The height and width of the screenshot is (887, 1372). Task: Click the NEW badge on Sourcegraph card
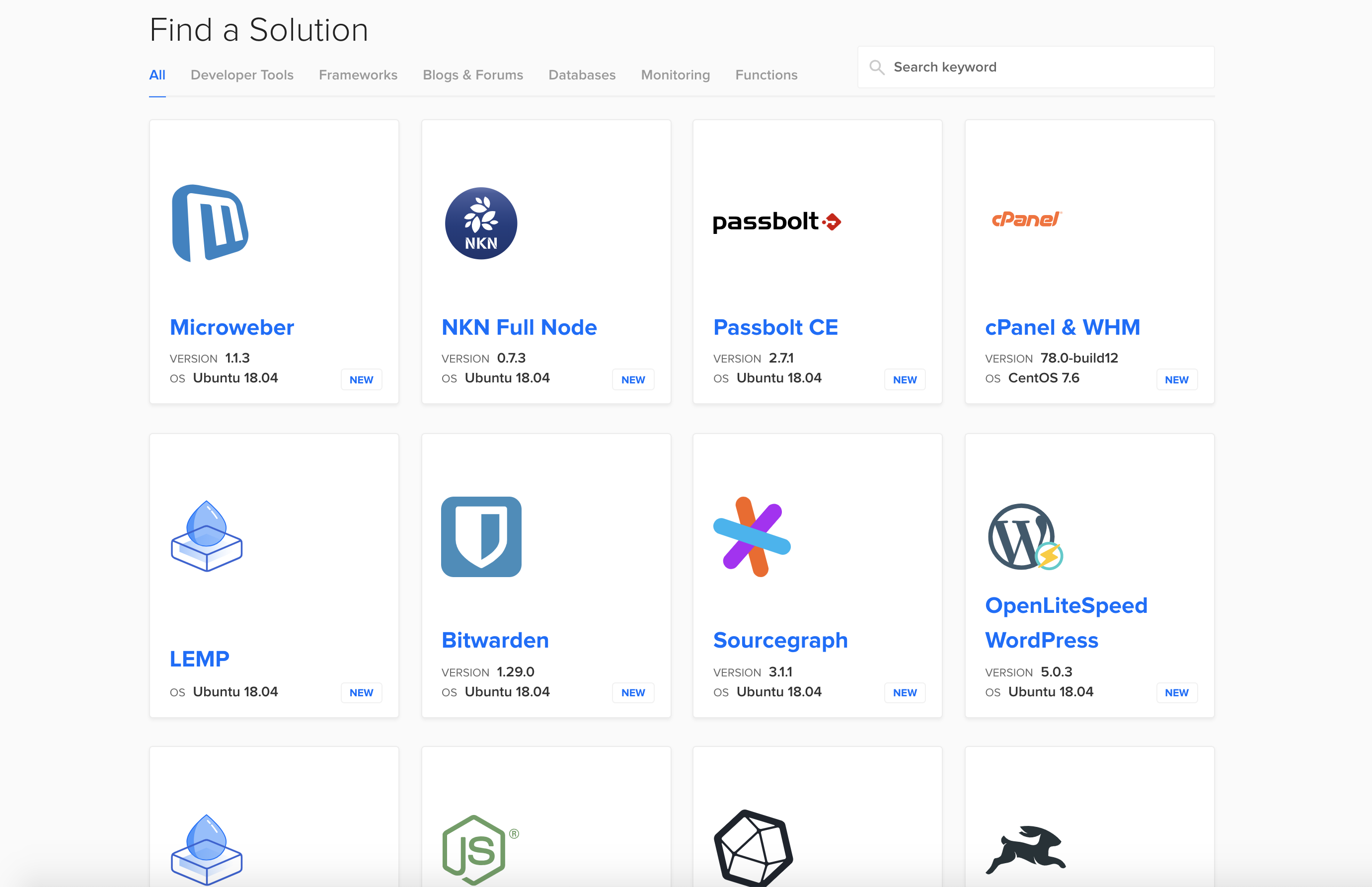coord(904,692)
